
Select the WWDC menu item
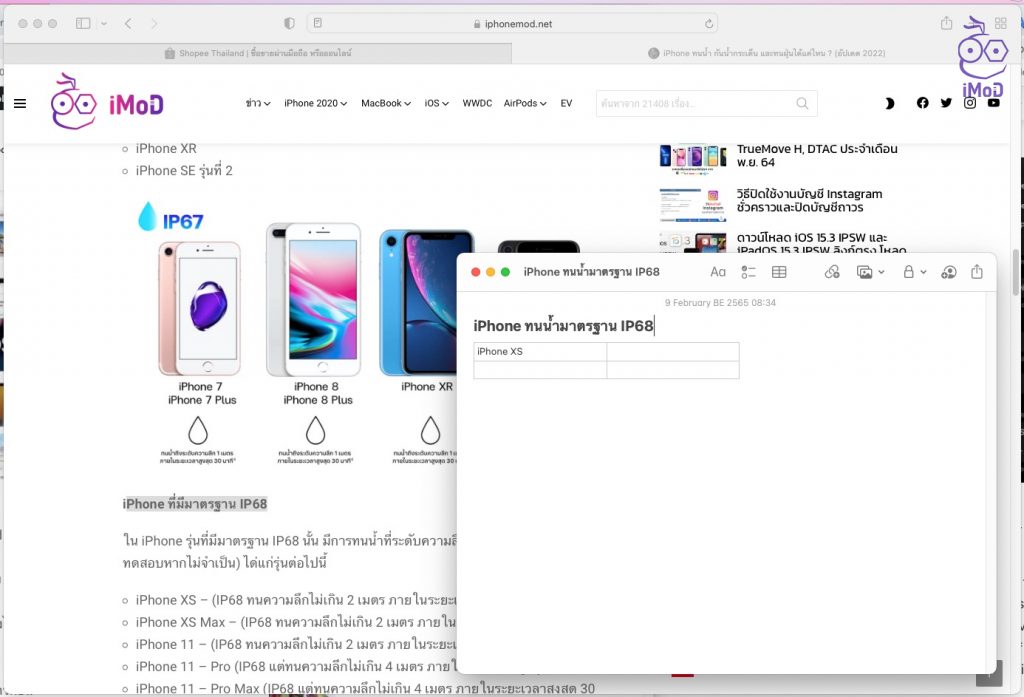click(477, 103)
